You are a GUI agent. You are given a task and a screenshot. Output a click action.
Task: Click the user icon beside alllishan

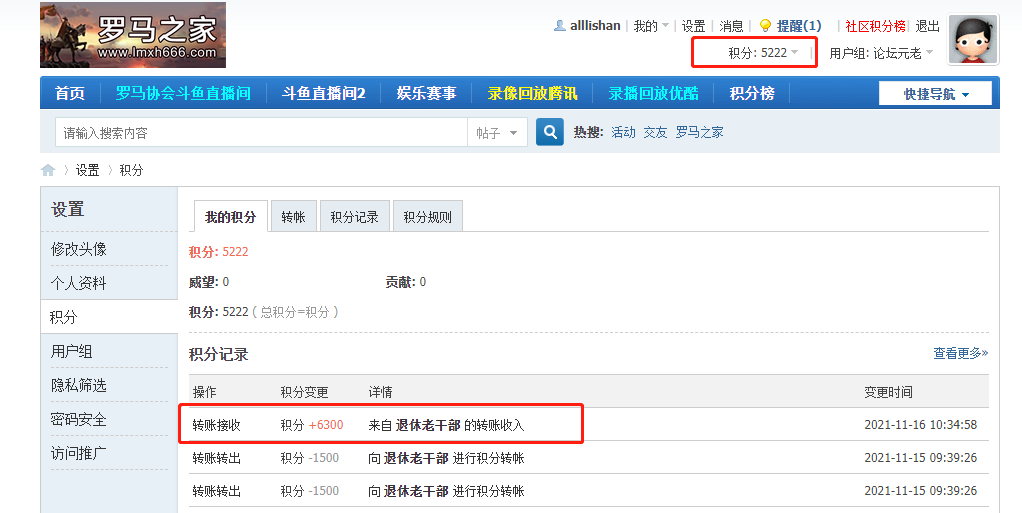[x=560, y=26]
